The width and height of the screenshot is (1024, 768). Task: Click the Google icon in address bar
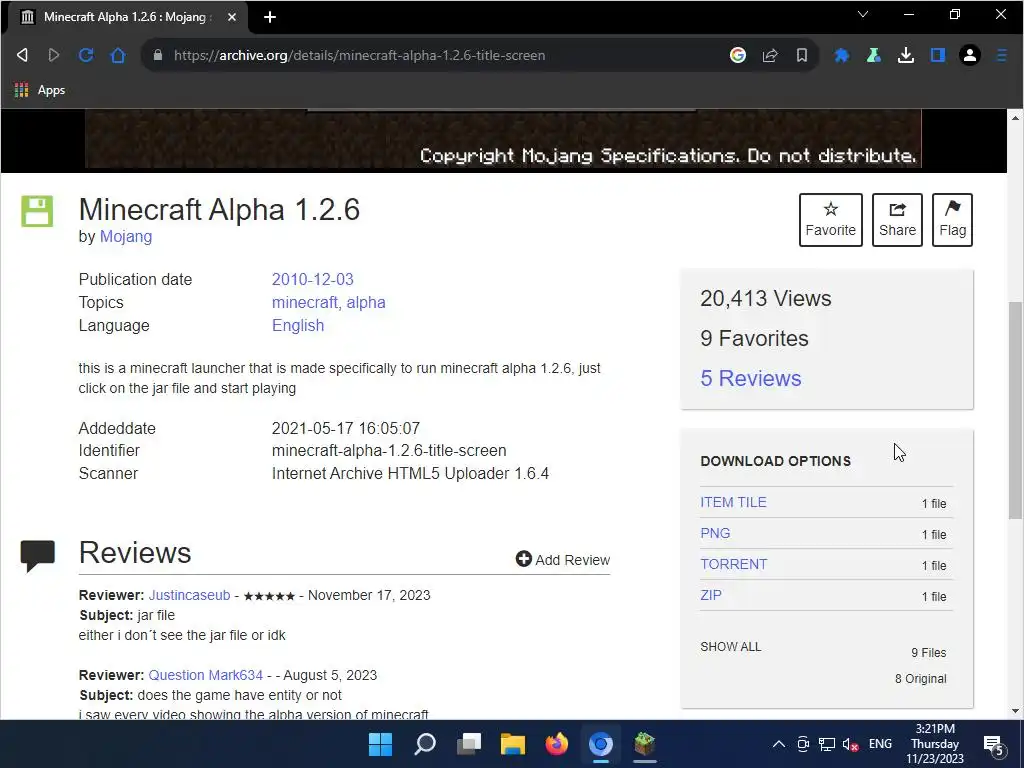click(738, 56)
